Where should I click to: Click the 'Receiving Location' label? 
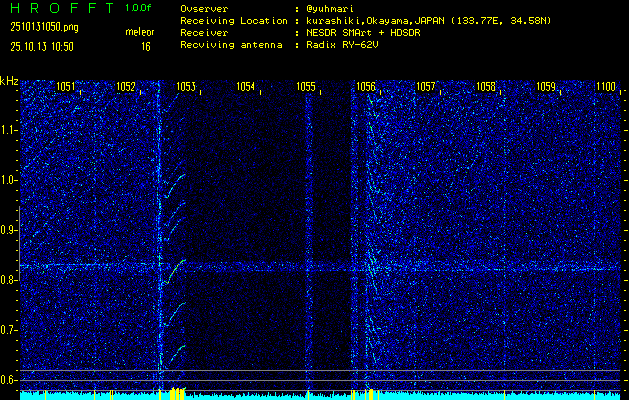pos(234,21)
